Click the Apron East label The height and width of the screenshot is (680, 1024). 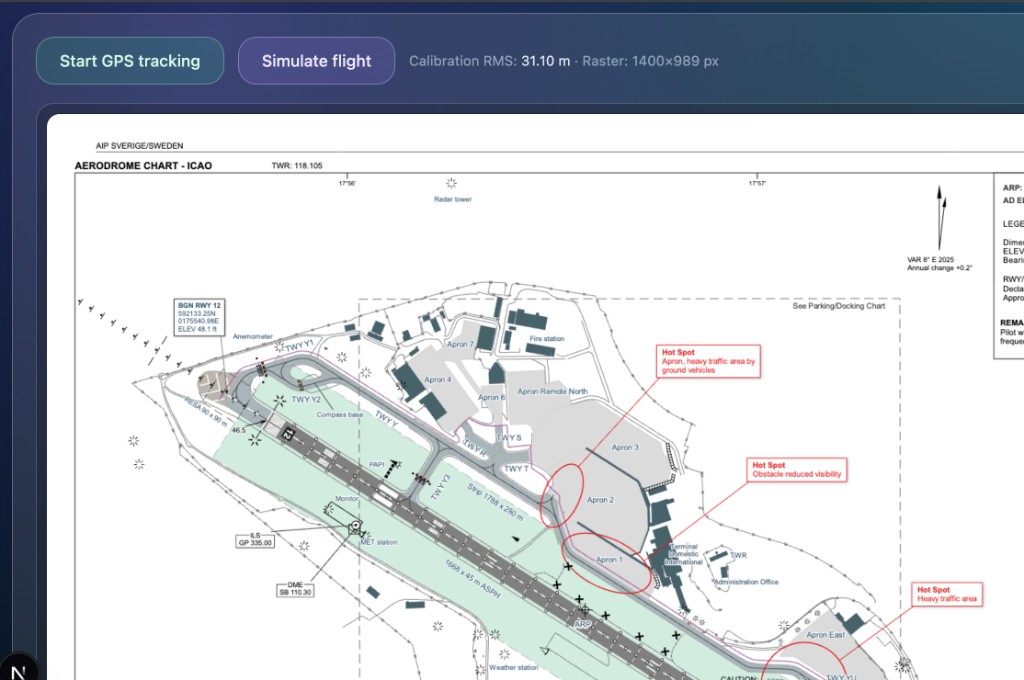825,634
